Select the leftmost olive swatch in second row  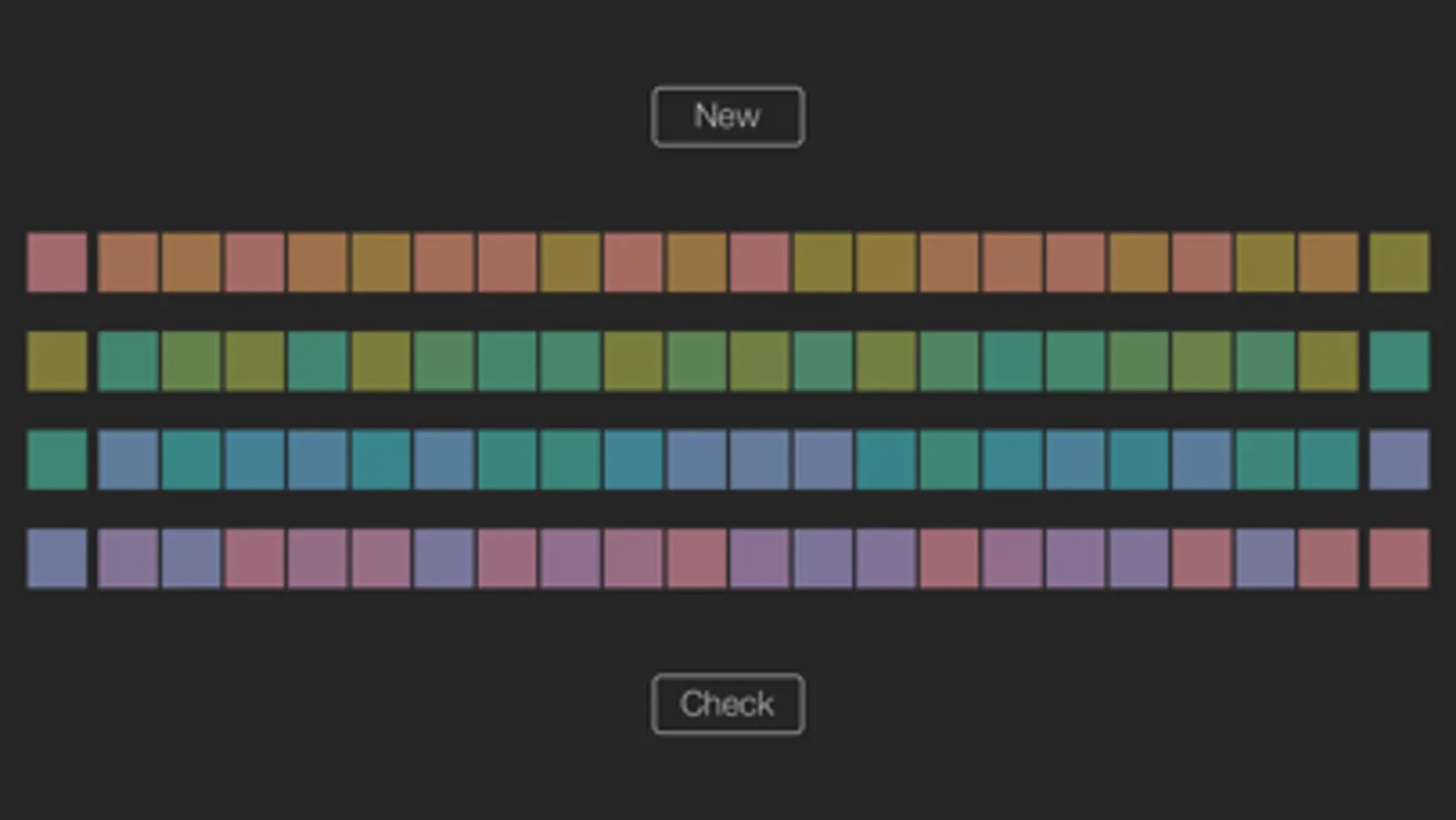[57, 361]
